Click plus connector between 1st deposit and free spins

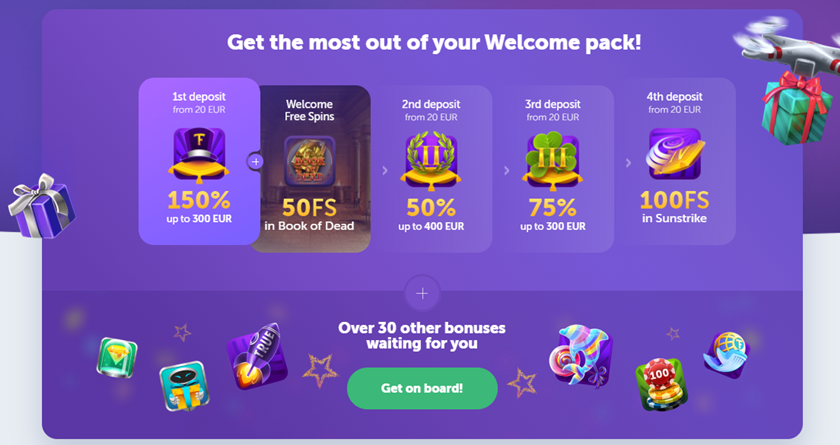[256, 161]
